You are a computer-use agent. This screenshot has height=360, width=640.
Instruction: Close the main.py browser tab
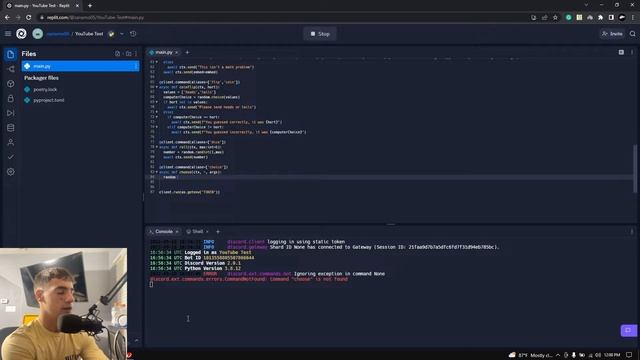coord(77,6)
